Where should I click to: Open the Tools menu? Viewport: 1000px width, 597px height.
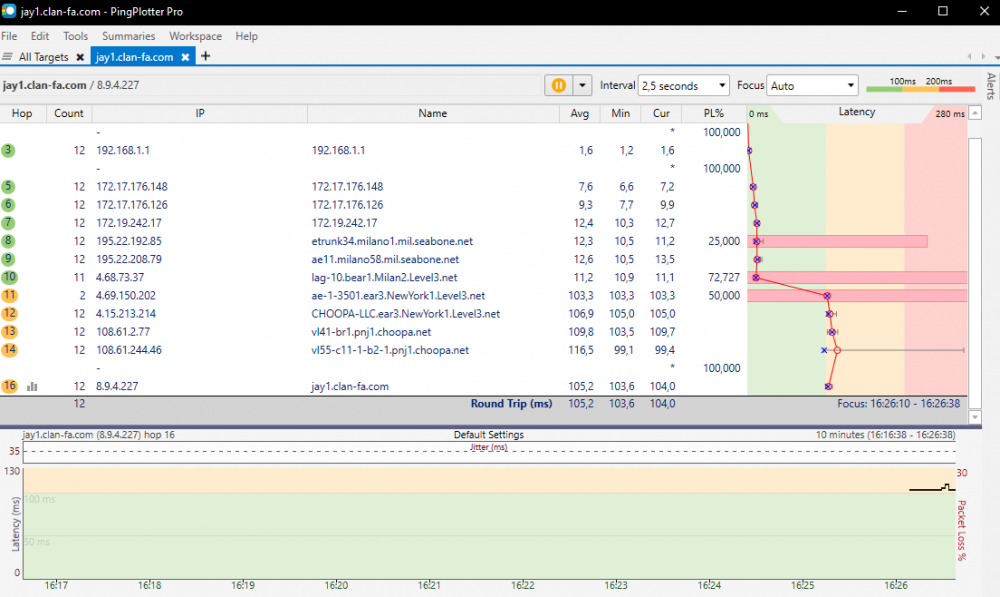click(75, 36)
